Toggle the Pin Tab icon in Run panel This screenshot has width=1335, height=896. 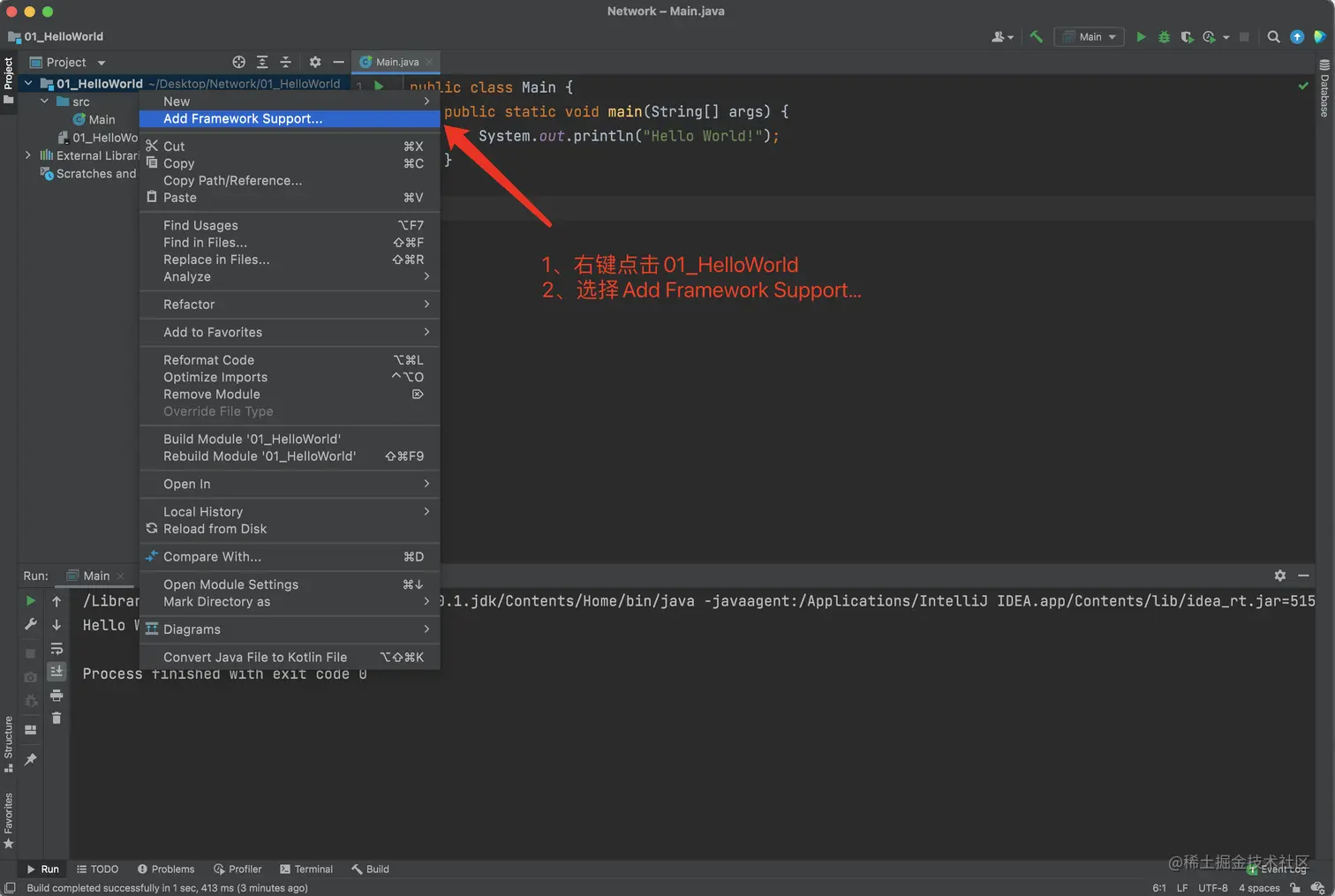(31, 759)
